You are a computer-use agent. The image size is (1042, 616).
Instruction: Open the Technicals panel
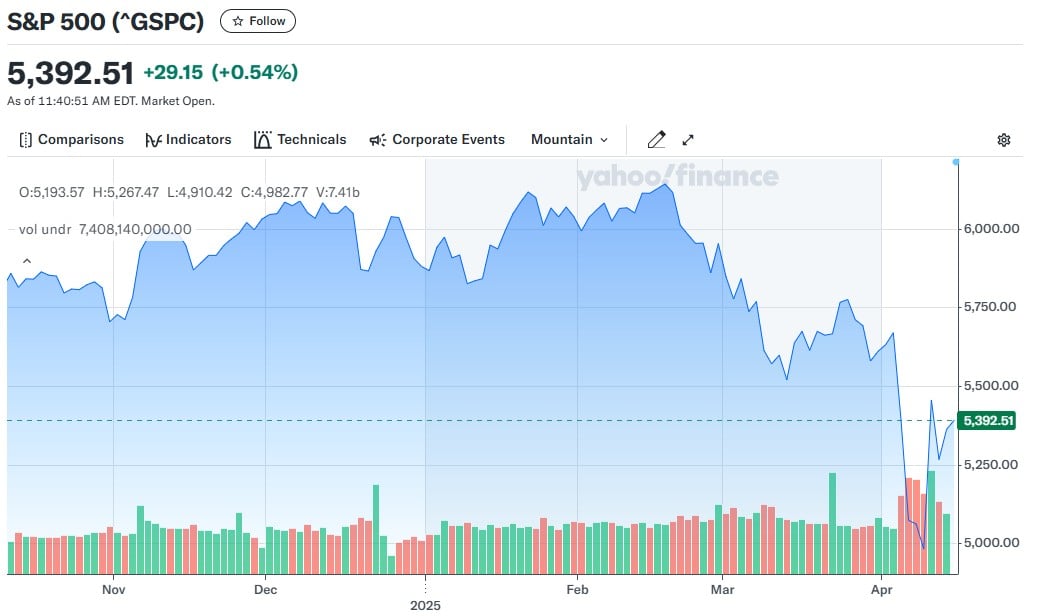pyautogui.click(x=300, y=140)
